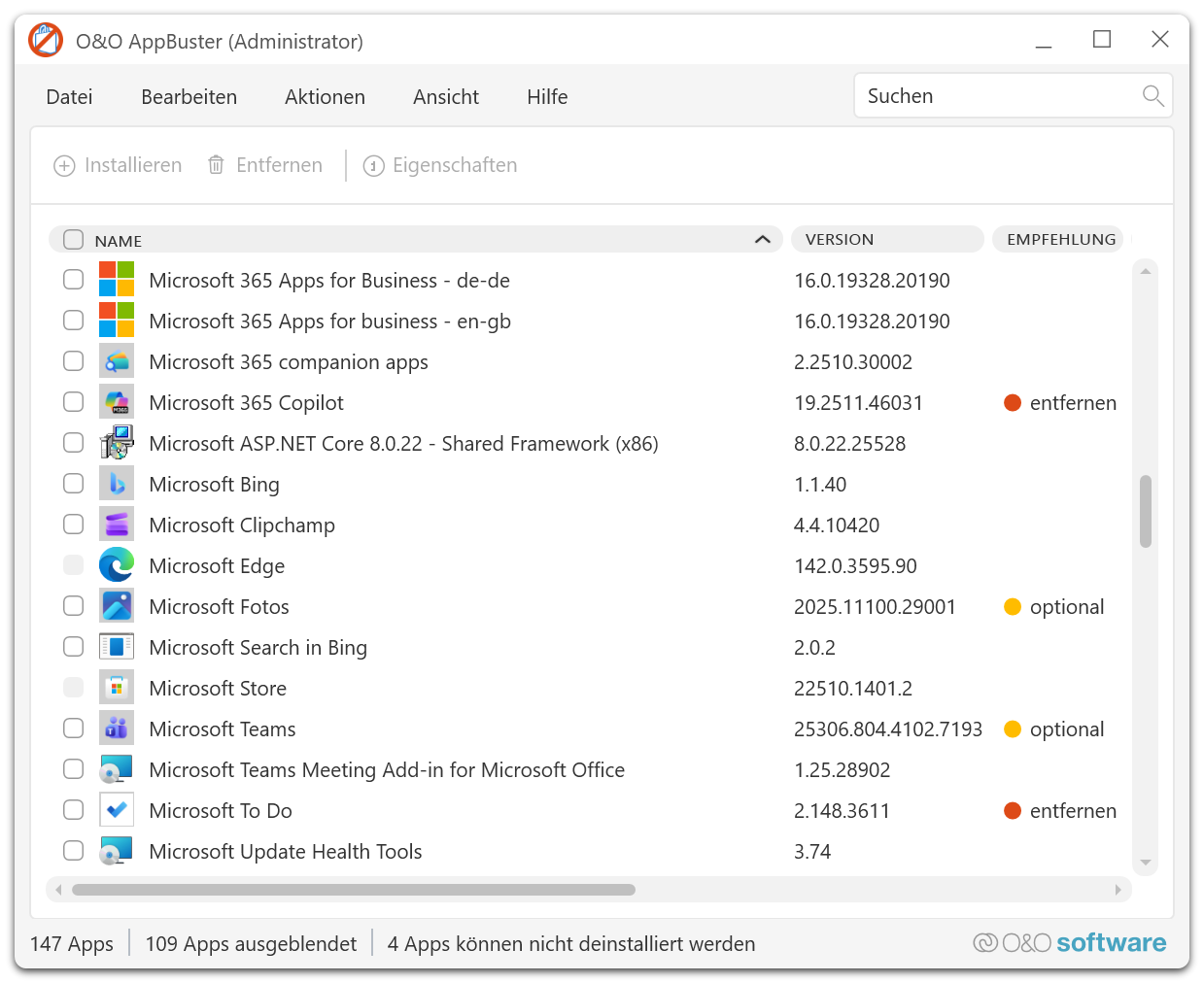Check the Microsoft To Do checkbox

pyautogui.click(x=74, y=810)
